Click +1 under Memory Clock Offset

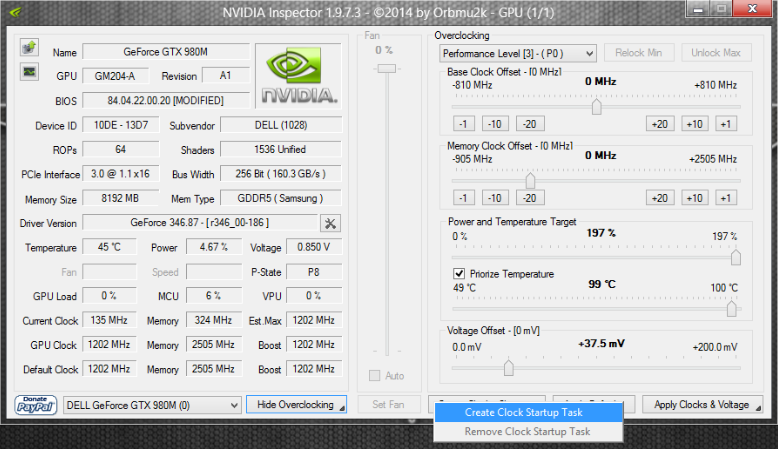(726, 198)
